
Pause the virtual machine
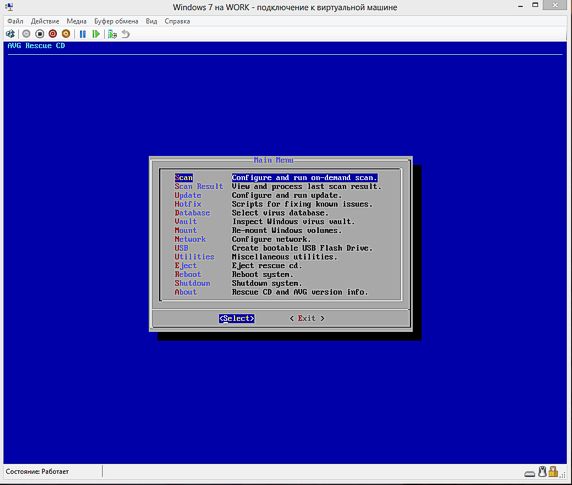click(83, 34)
